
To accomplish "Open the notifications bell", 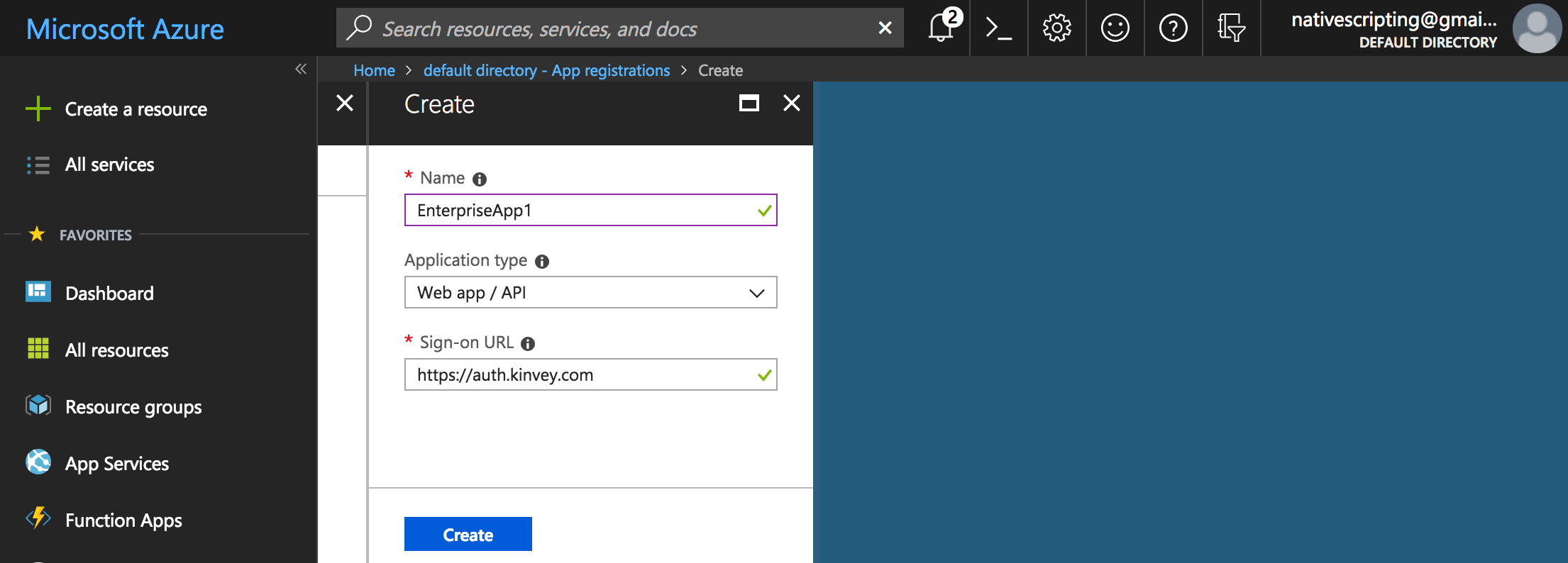I will coord(942,28).
